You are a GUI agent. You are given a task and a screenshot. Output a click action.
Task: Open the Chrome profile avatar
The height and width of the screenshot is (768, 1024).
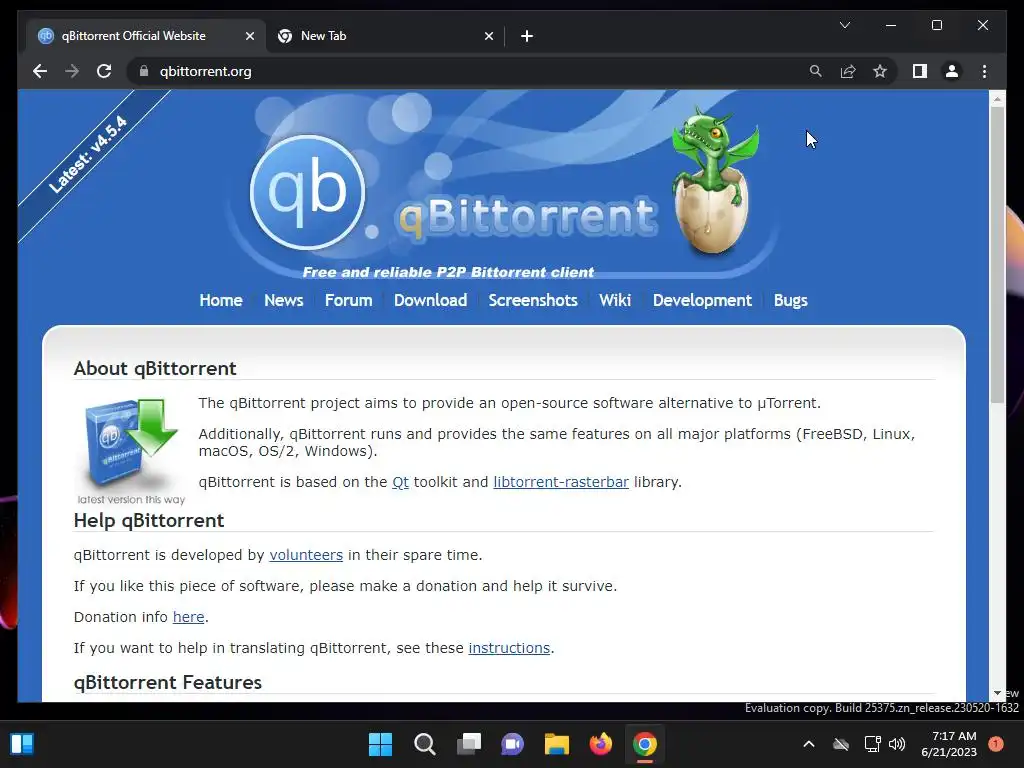point(952,71)
